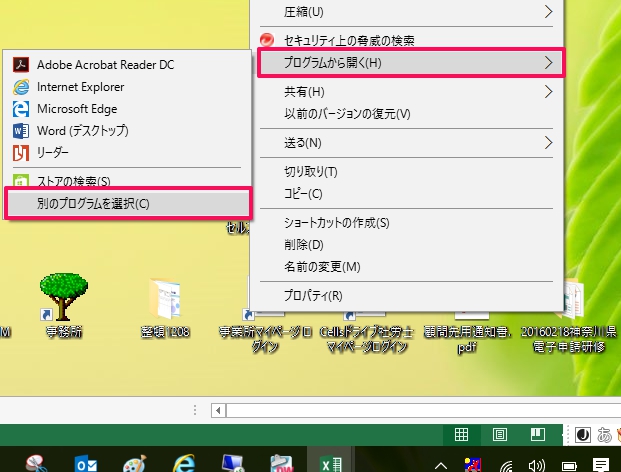The height and width of the screenshot is (472, 621).
Task: Pick リーダー as the opening program
Action: coord(127,152)
